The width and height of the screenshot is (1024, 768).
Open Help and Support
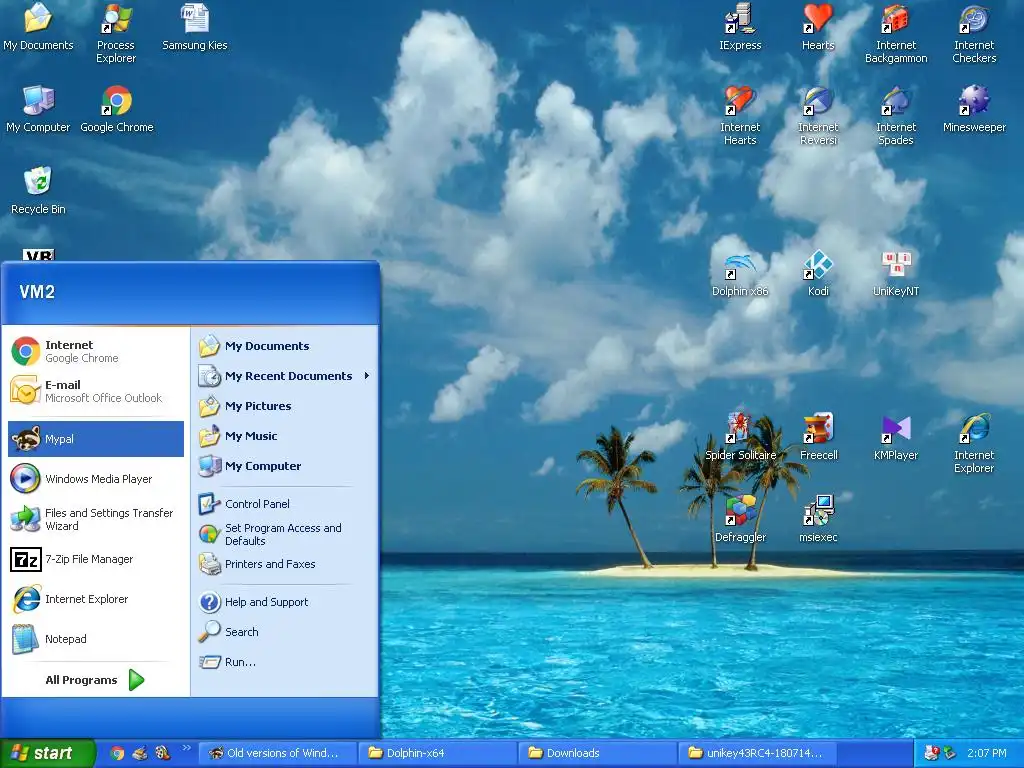pos(285,602)
